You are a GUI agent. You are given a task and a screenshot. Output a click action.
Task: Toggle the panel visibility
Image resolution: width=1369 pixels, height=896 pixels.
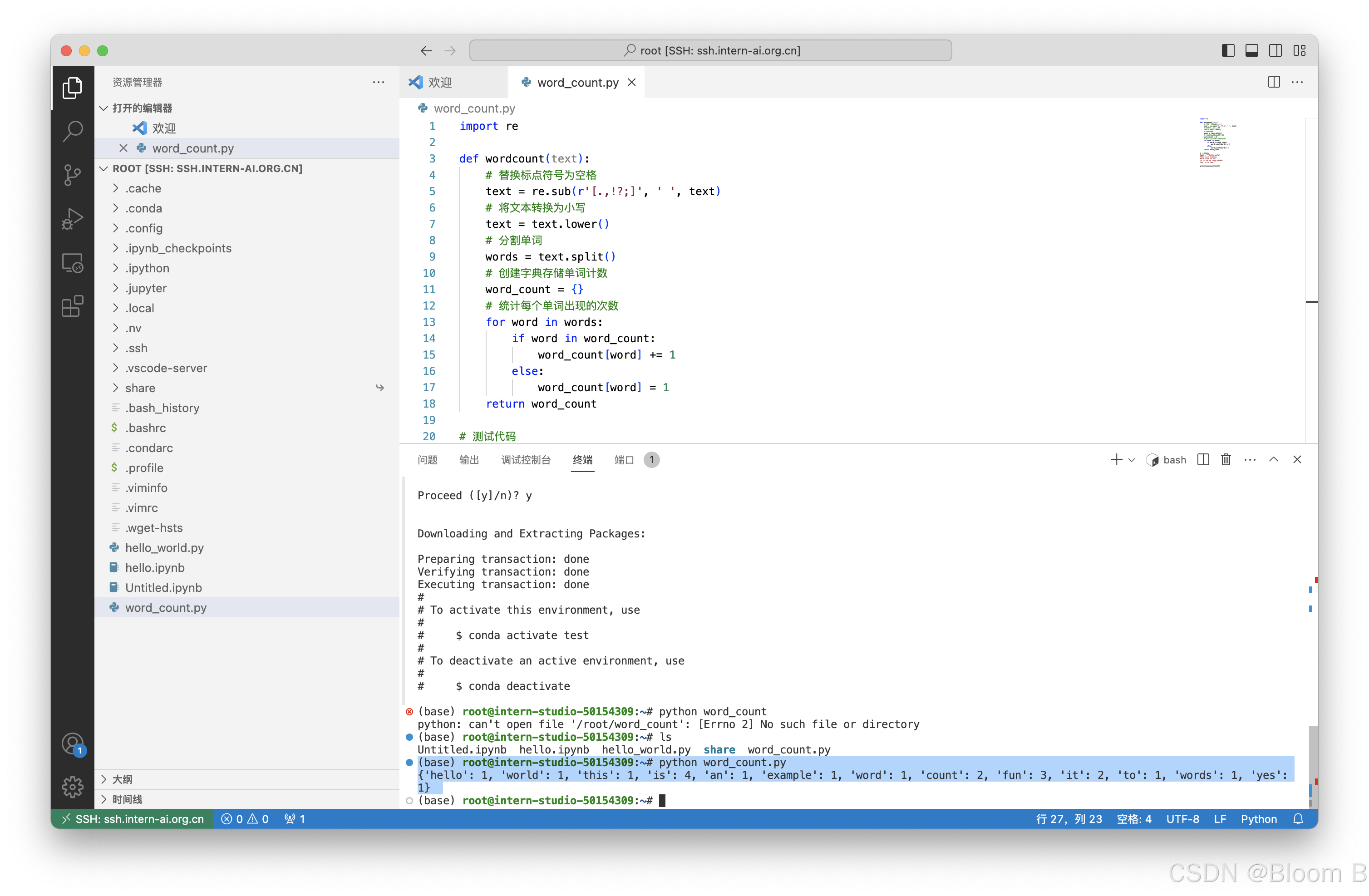tap(1251, 50)
